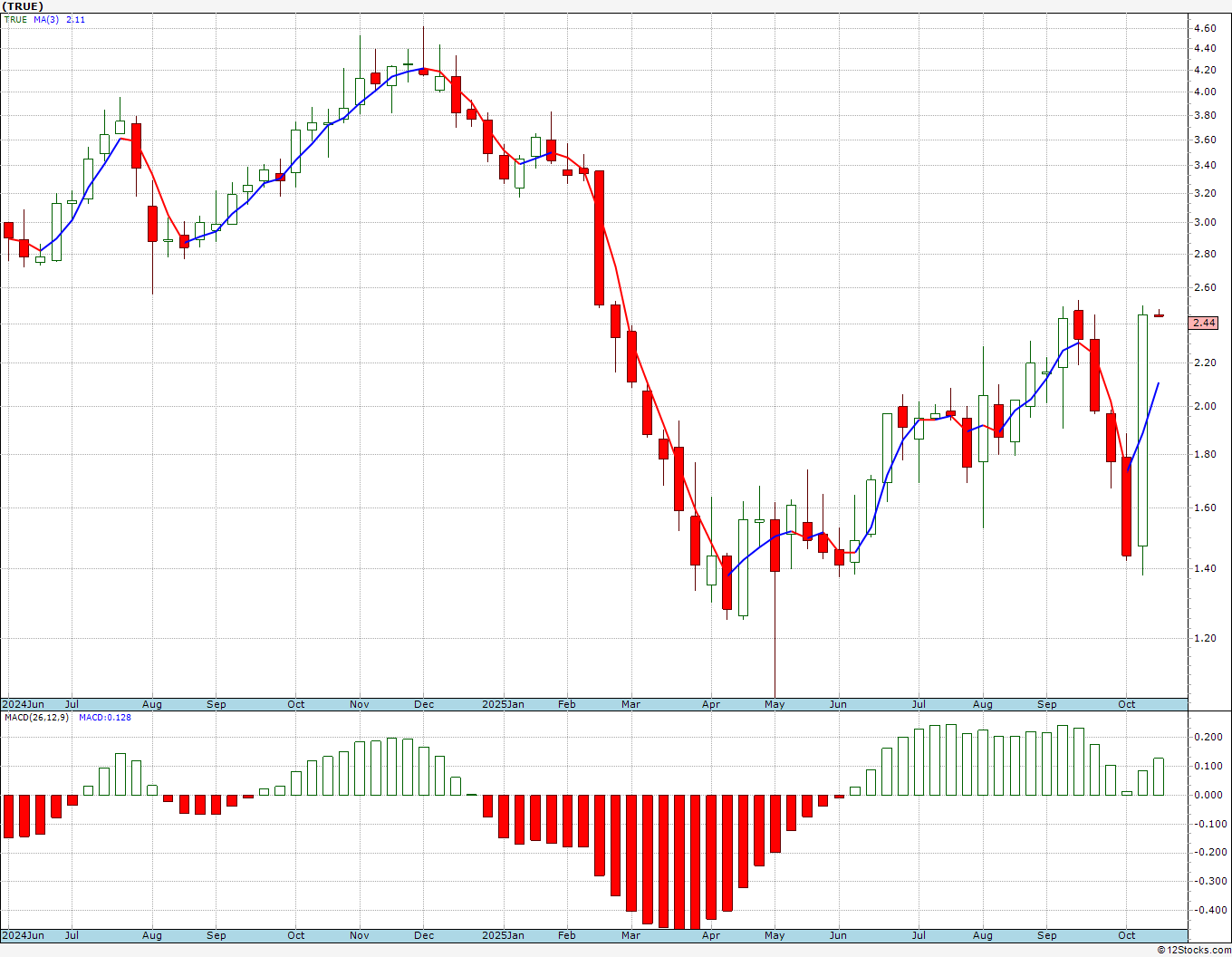Viewport: 1232px width, 957px height.
Task: Select the 0.100 MACD axis label
Action: tap(1208, 766)
